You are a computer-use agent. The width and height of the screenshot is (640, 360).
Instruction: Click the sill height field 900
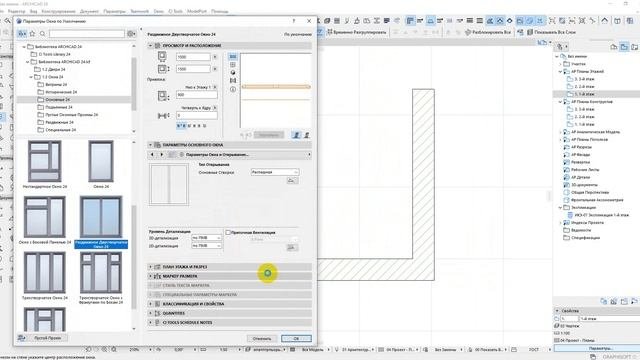pos(197,95)
